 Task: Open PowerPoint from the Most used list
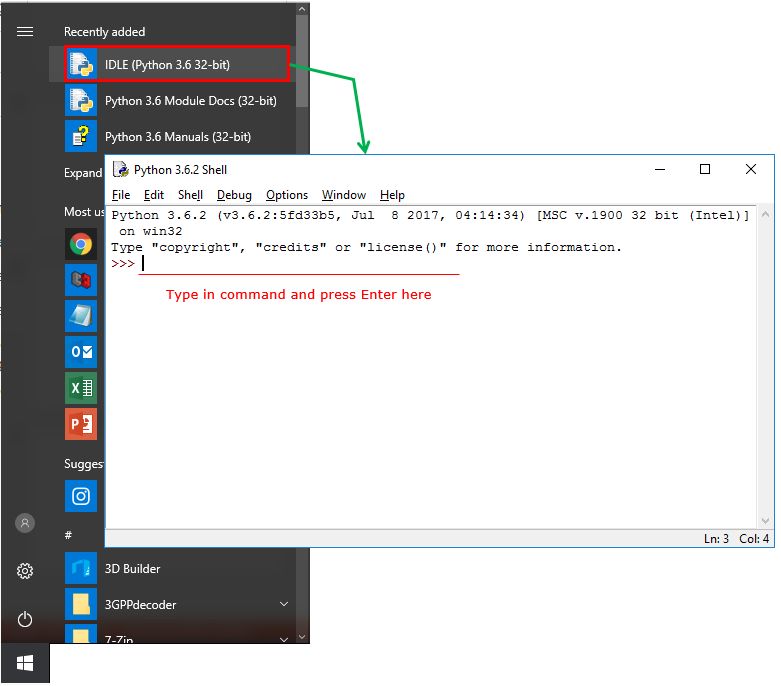click(81, 424)
